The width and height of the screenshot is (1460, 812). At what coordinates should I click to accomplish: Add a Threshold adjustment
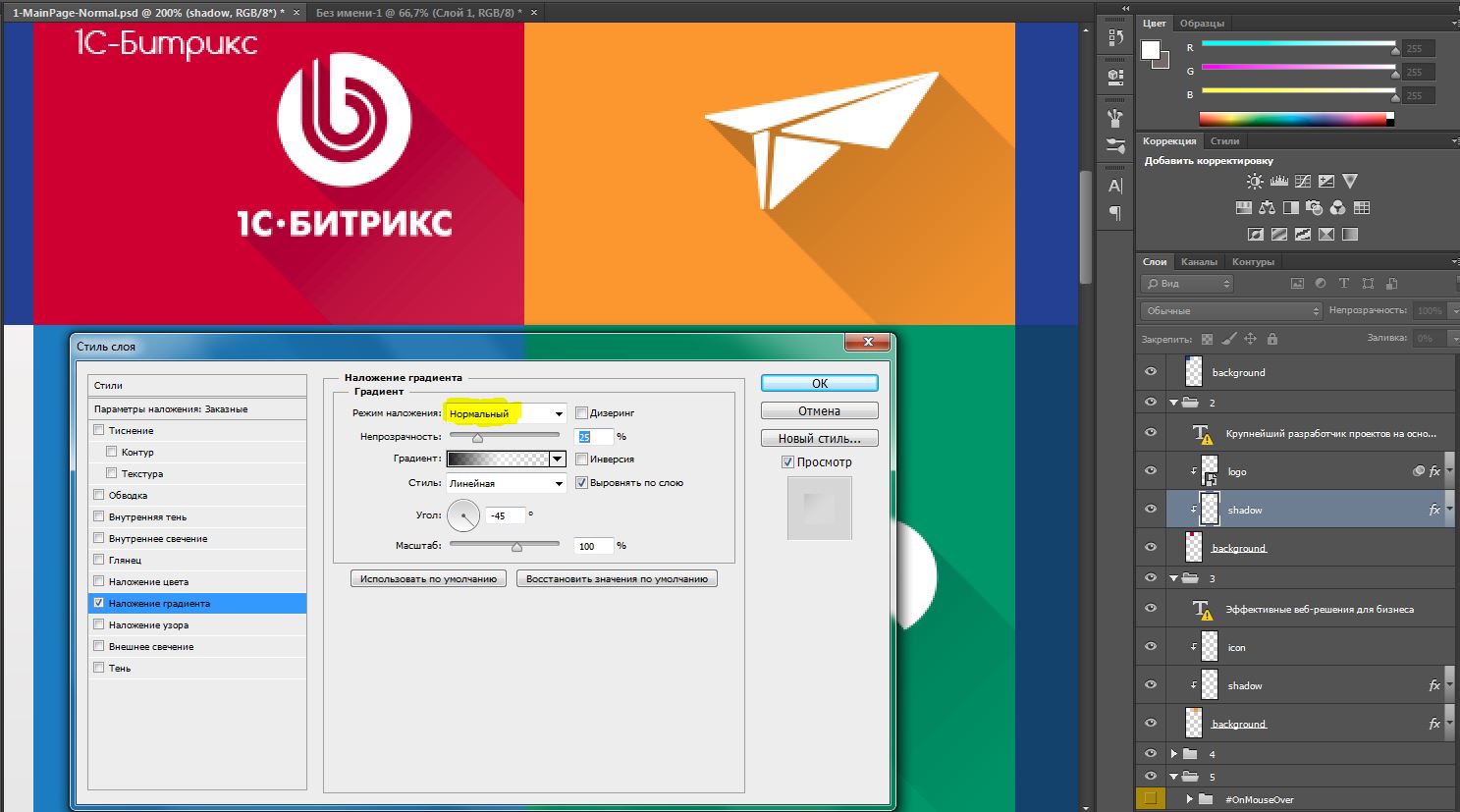point(1303,235)
